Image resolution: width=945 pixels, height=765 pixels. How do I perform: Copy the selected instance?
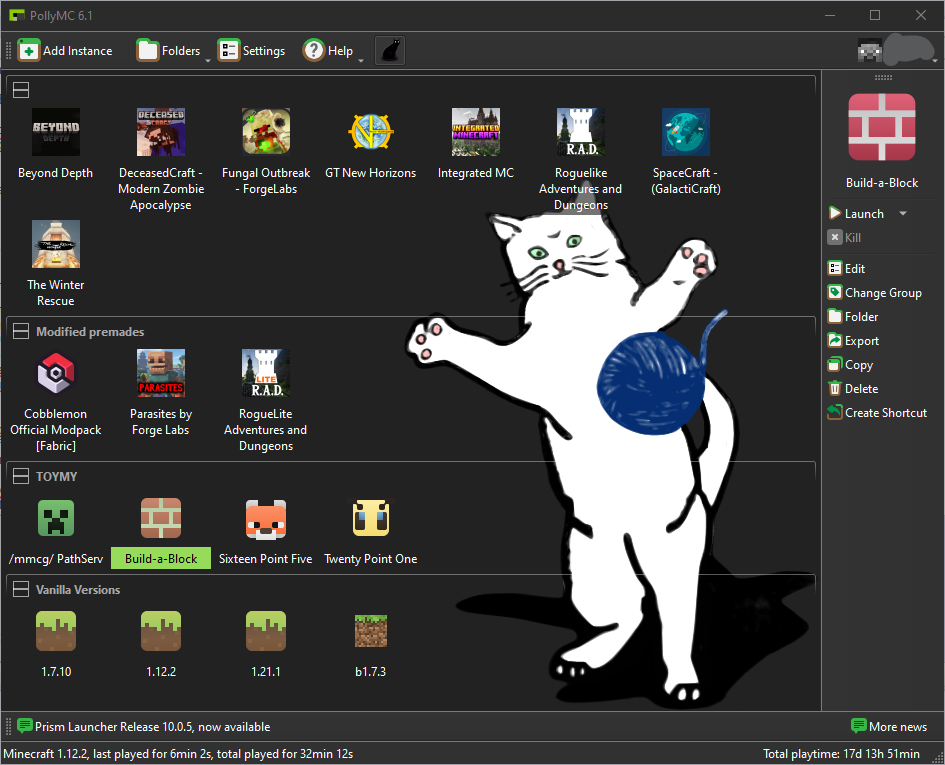pos(850,365)
